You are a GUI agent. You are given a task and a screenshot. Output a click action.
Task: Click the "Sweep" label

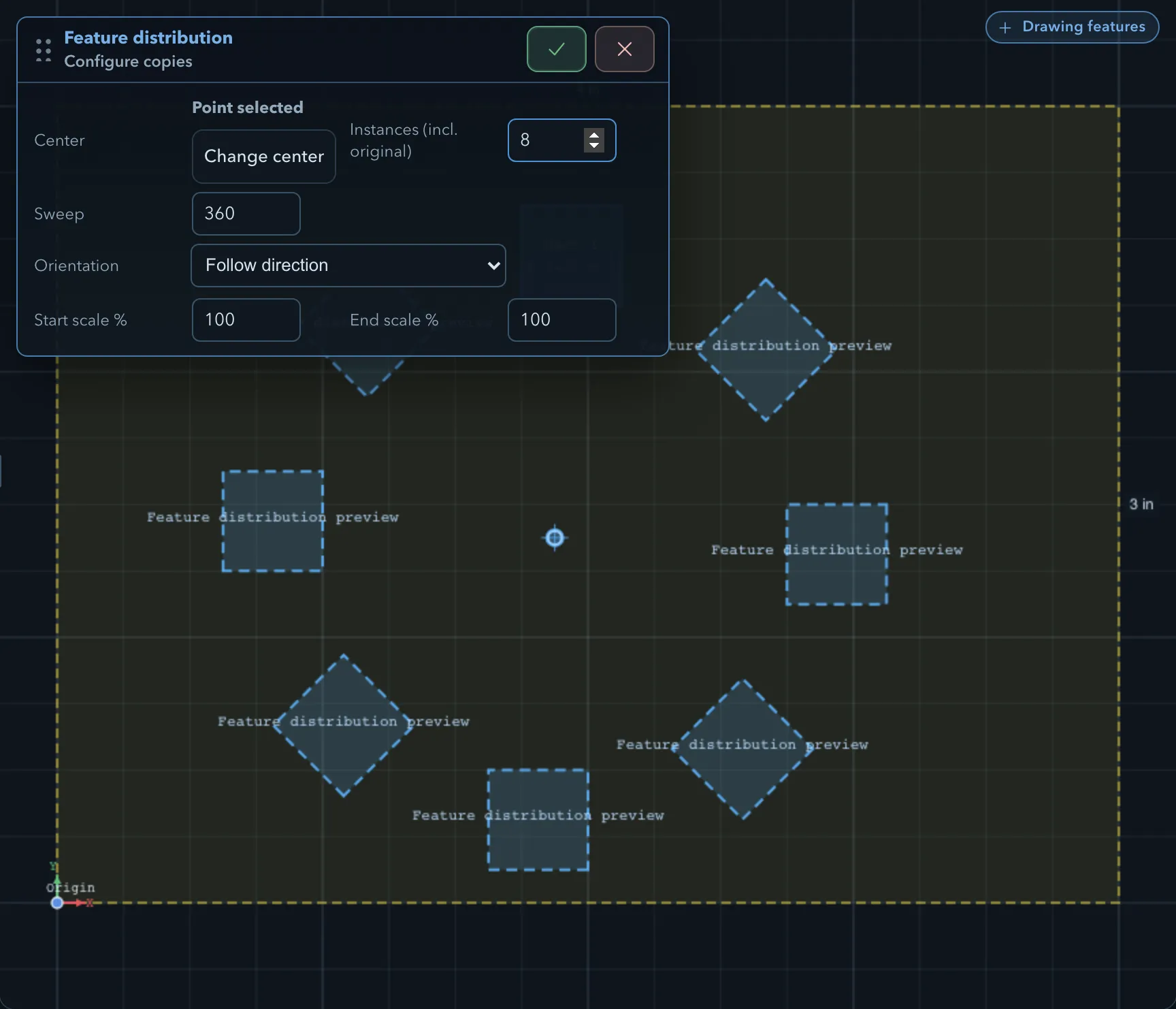point(59,214)
